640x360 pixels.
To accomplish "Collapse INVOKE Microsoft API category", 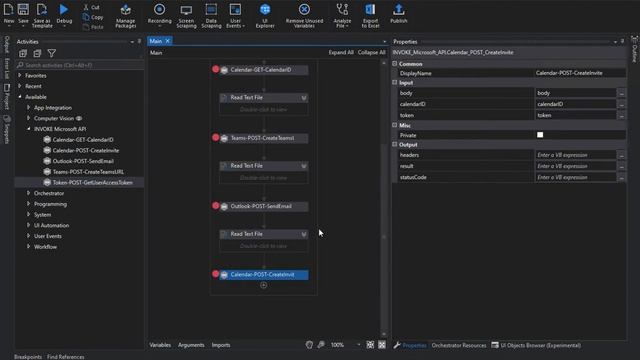I will pyautogui.click(x=28, y=129).
